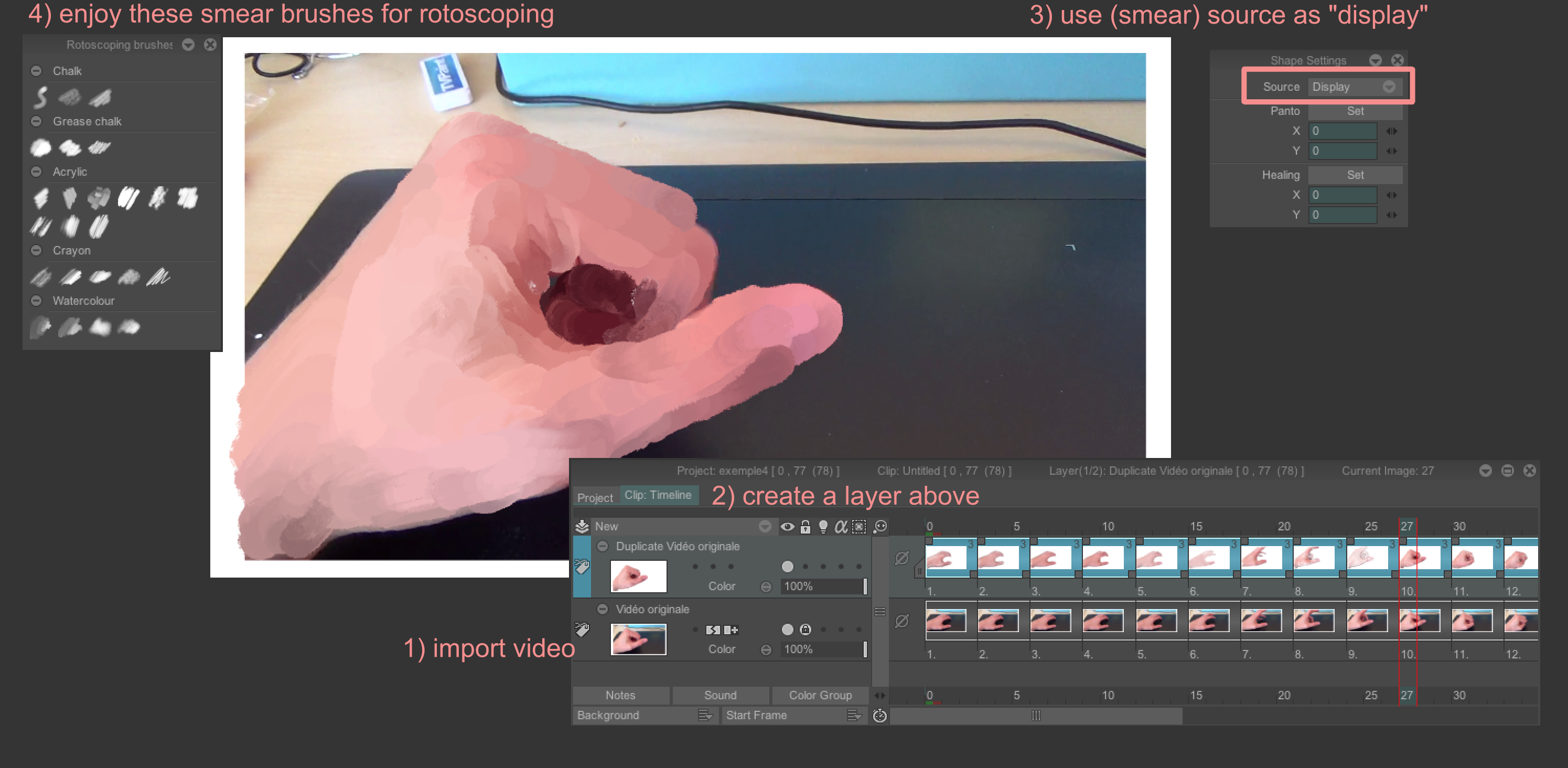Screen dimensions: 1568x768
Task: Toggle blending mode button beside Duplicate layer Color
Action: pos(766,586)
